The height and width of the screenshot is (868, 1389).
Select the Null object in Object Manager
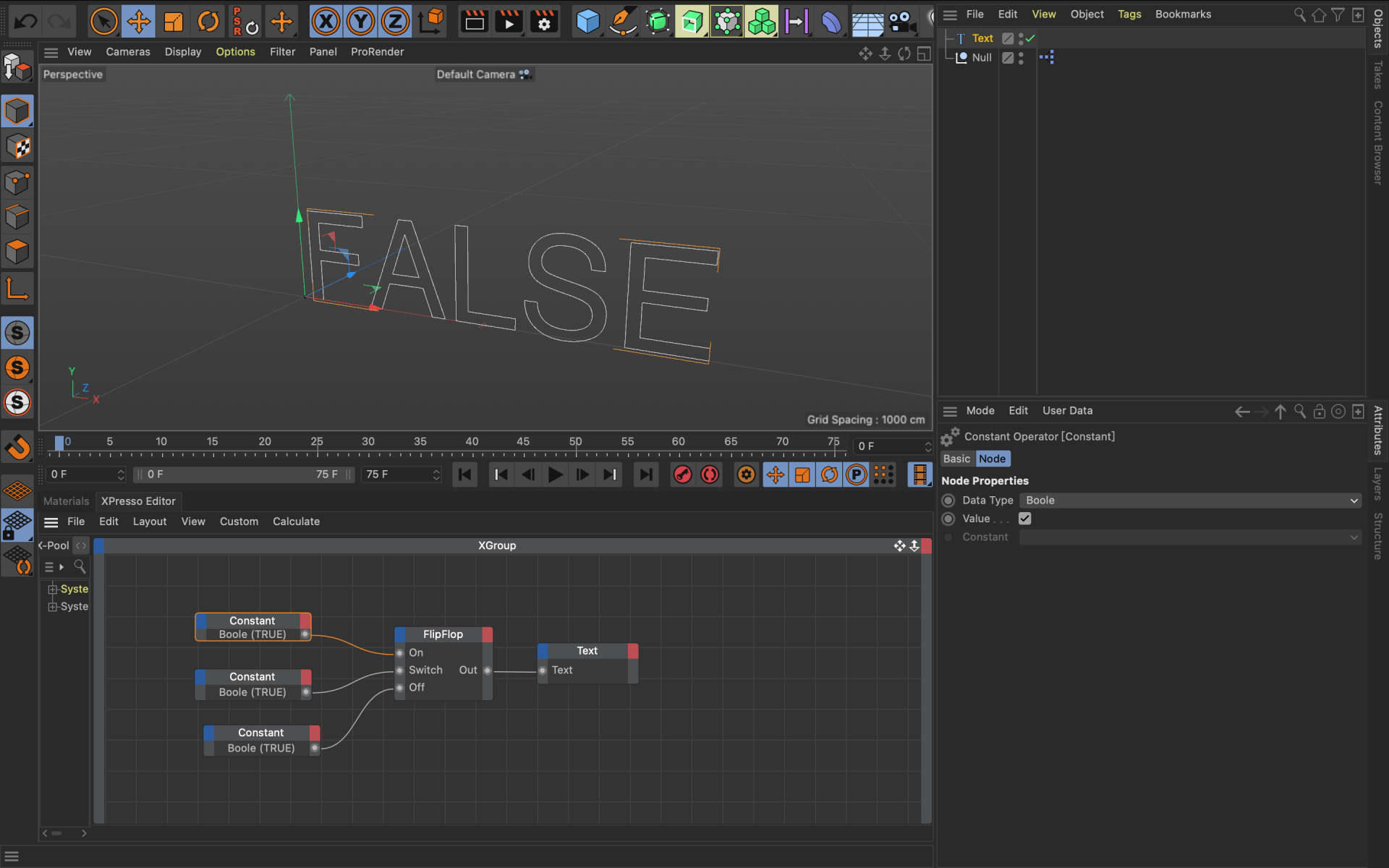[982, 57]
